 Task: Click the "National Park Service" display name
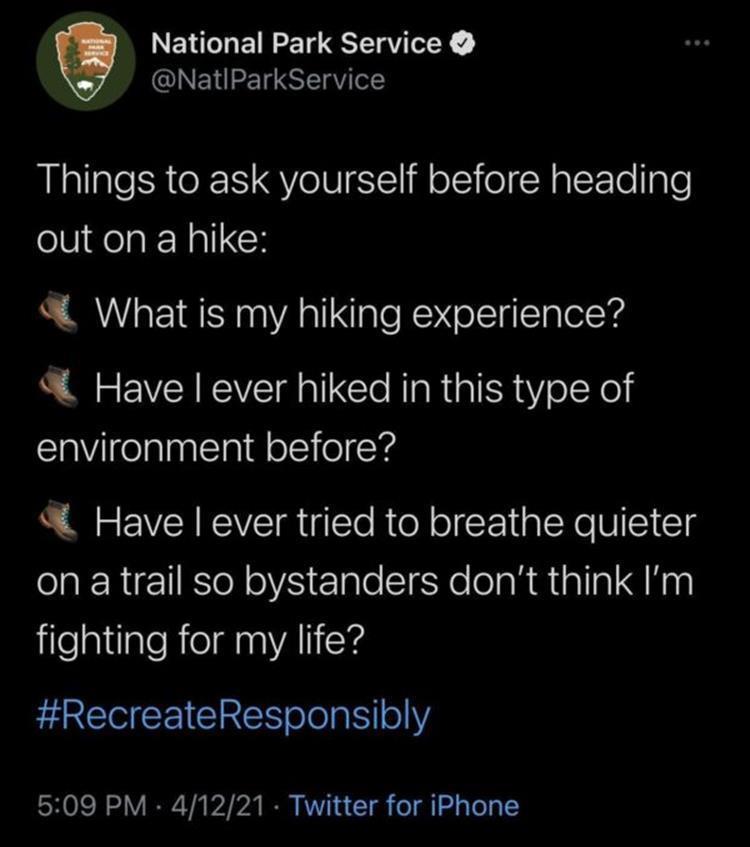[x=295, y=44]
